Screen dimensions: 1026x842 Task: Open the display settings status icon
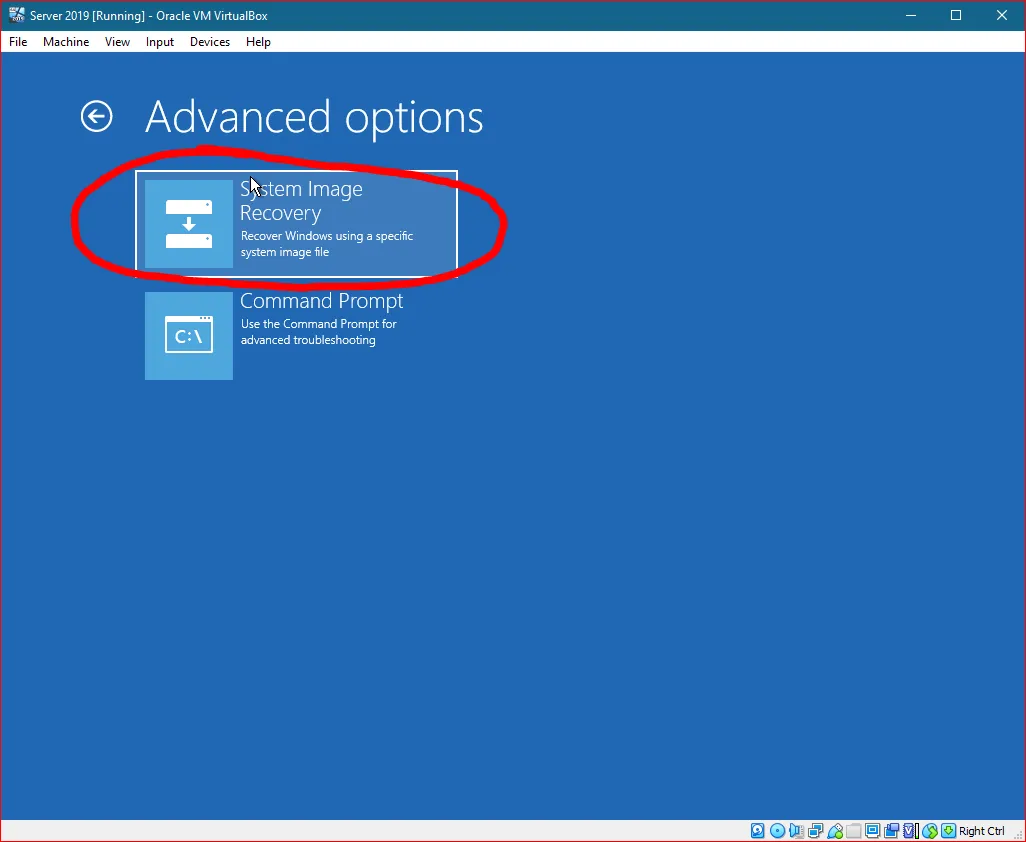tap(872, 831)
